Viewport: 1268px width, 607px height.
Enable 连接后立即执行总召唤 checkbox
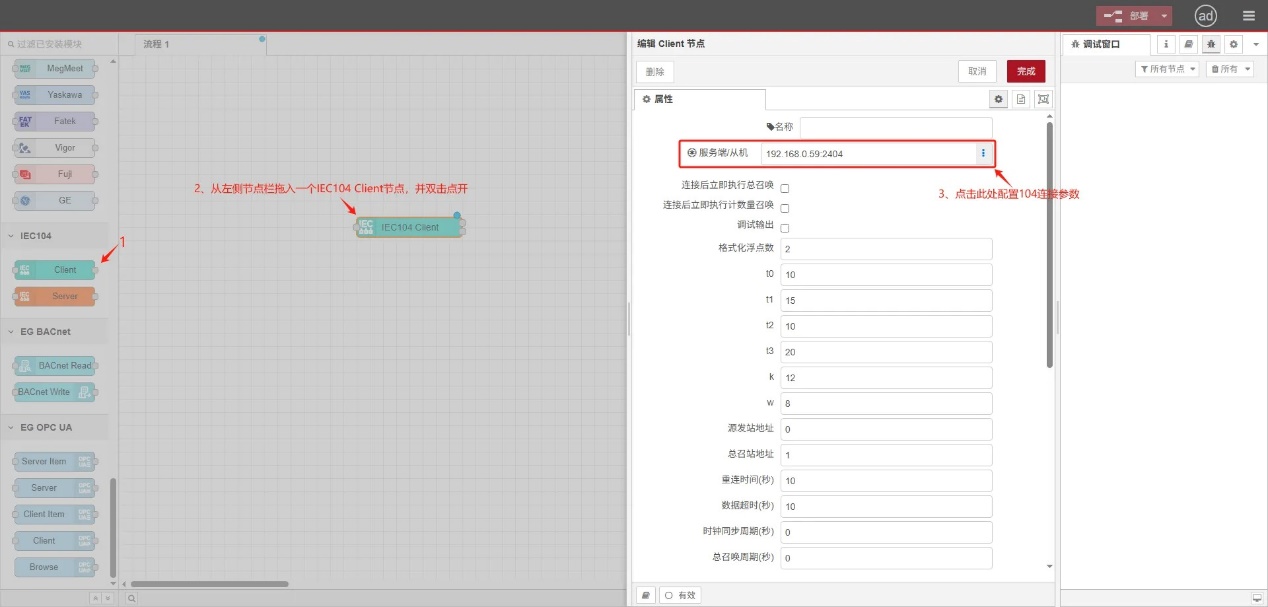(x=785, y=187)
